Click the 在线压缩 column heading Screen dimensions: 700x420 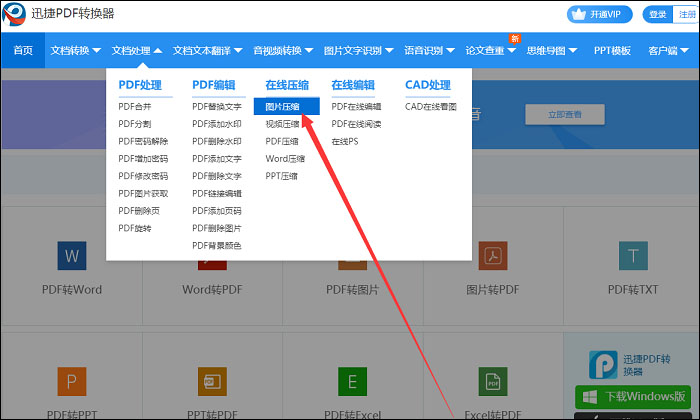pos(287,85)
